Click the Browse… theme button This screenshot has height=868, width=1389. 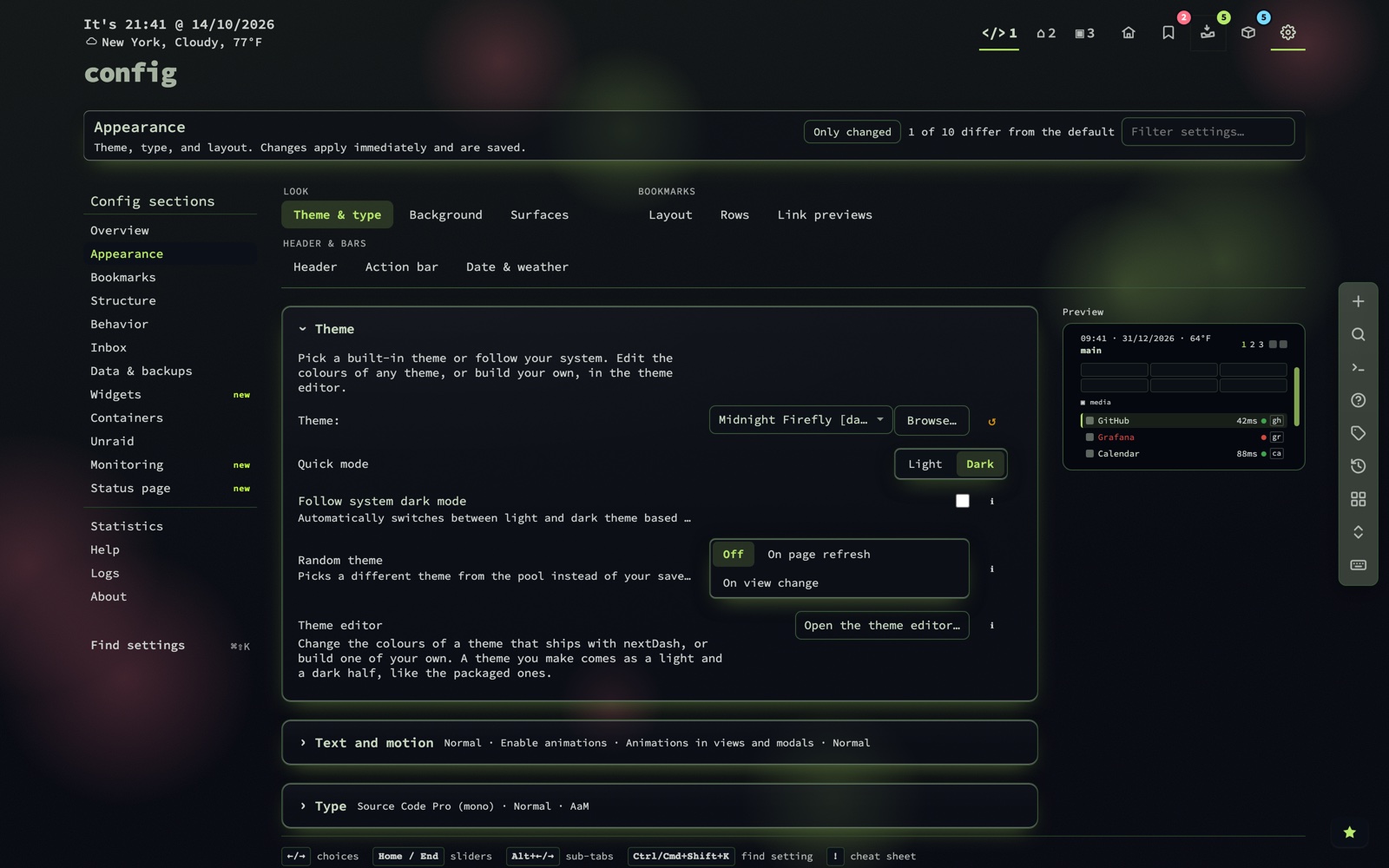coord(931,420)
